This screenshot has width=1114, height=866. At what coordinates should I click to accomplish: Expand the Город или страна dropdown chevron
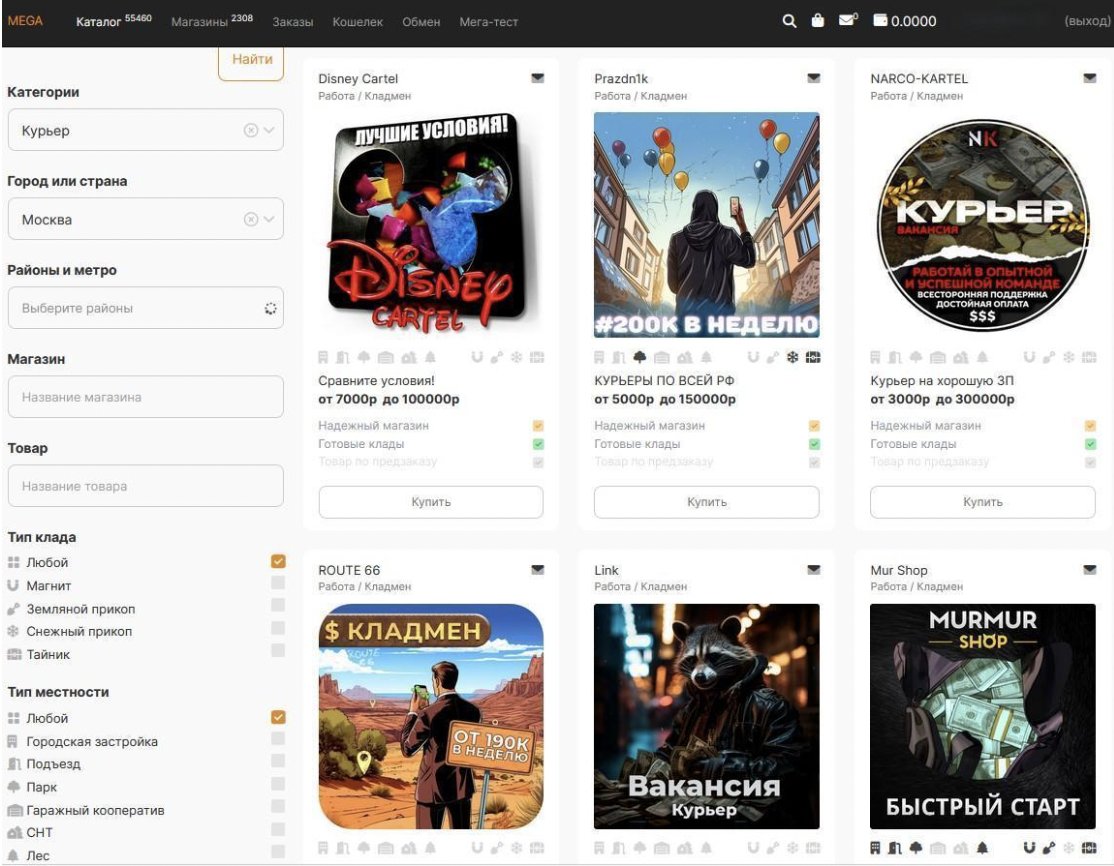[269, 219]
